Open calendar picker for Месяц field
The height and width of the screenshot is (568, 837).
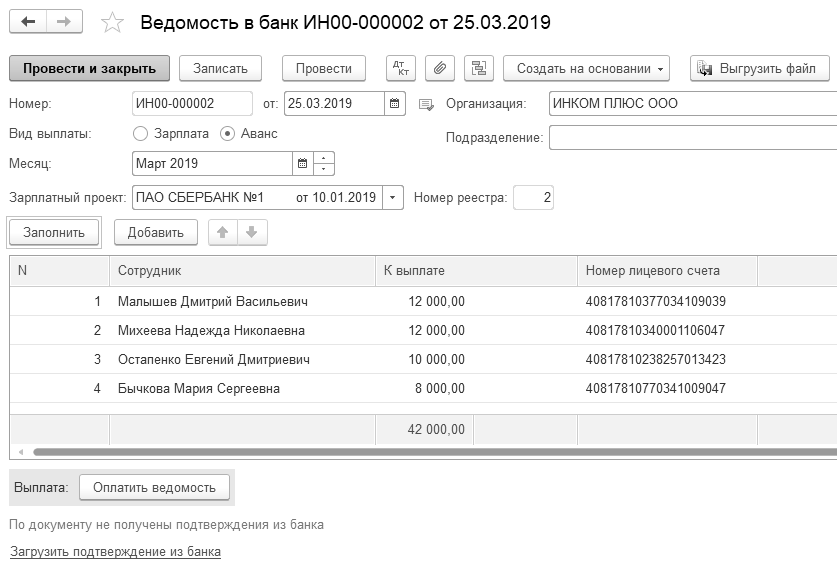click(303, 163)
